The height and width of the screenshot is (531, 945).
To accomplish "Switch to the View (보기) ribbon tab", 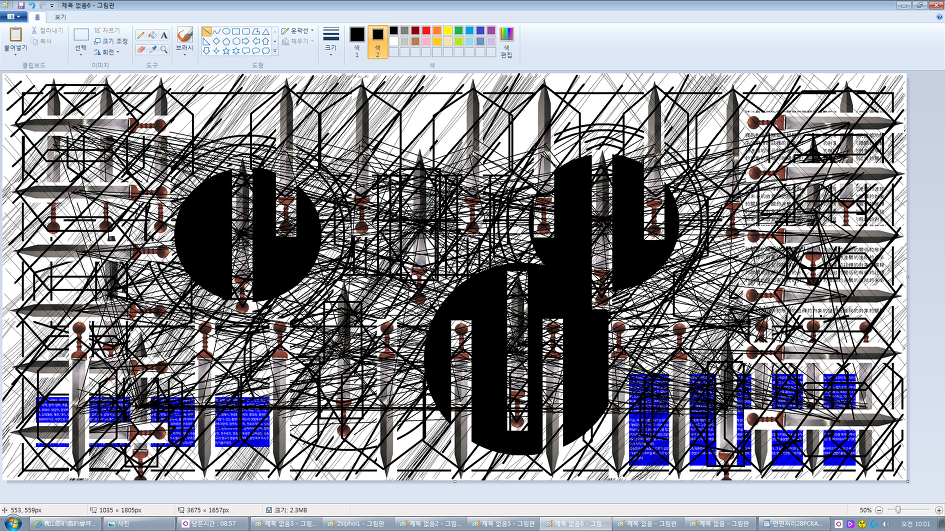I will pyautogui.click(x=61, y=17).
